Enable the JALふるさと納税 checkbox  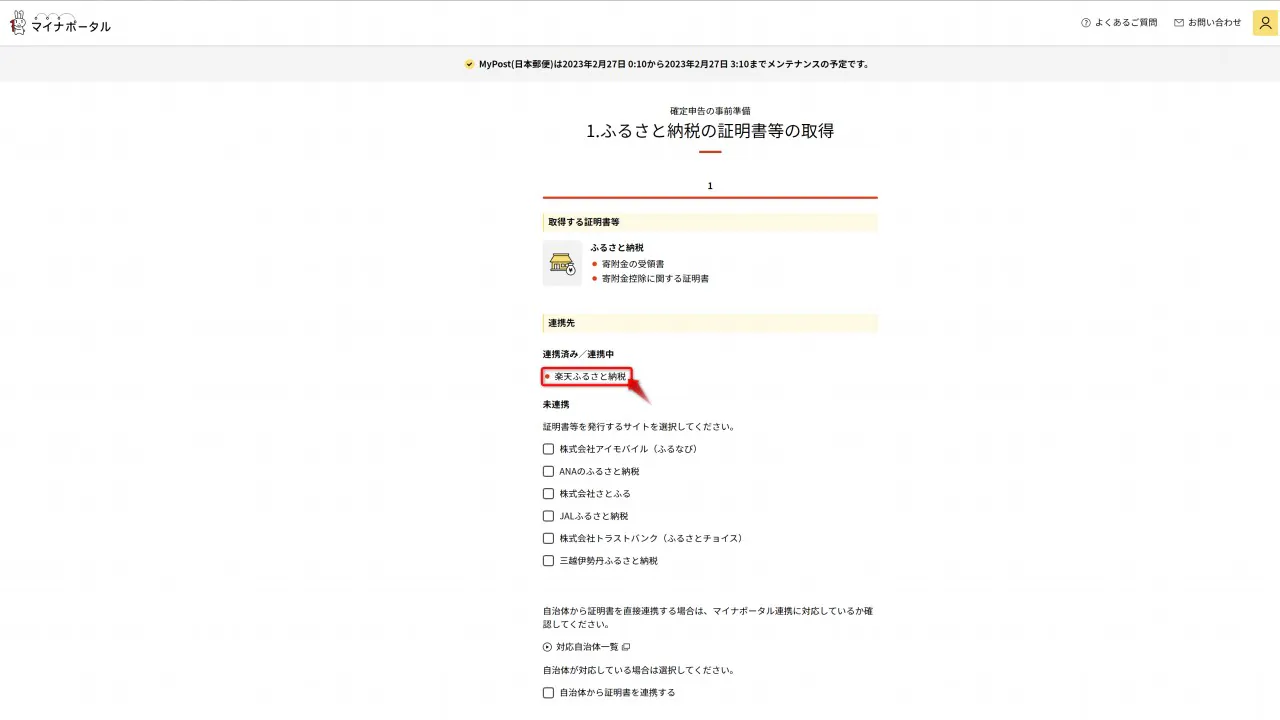point(548,516)
